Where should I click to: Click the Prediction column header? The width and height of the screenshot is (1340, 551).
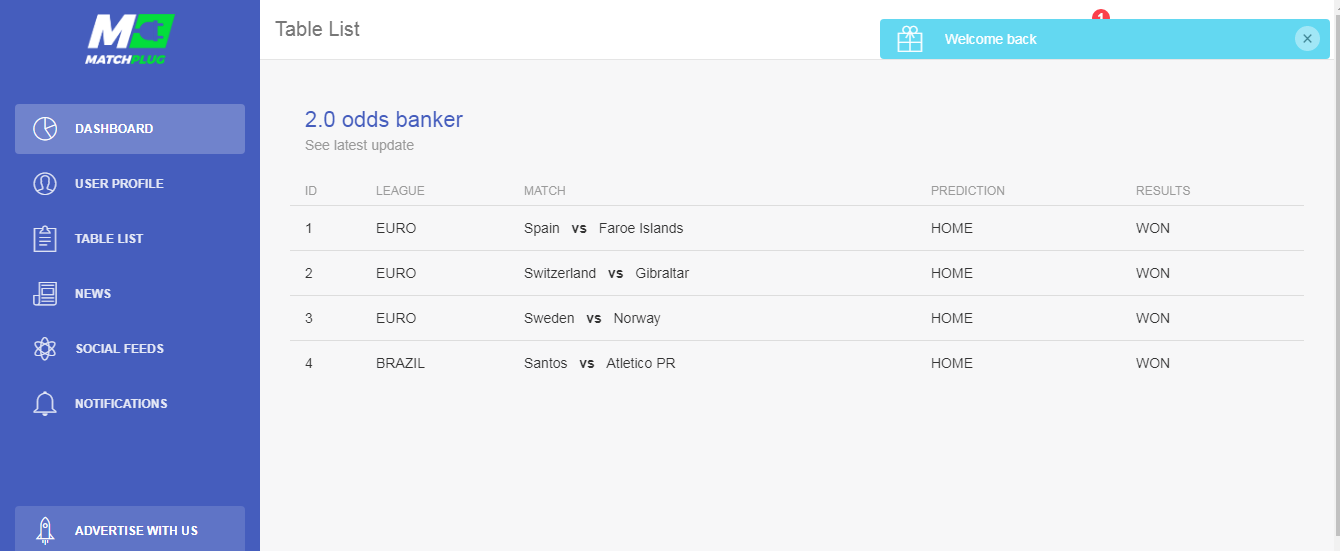click(x=967, y=191)
